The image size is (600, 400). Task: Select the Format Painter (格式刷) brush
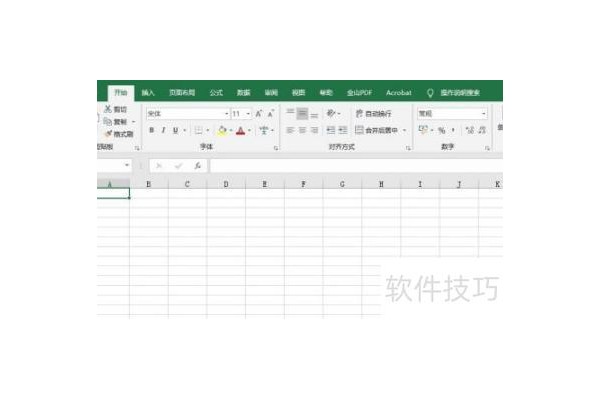(109, 134)
